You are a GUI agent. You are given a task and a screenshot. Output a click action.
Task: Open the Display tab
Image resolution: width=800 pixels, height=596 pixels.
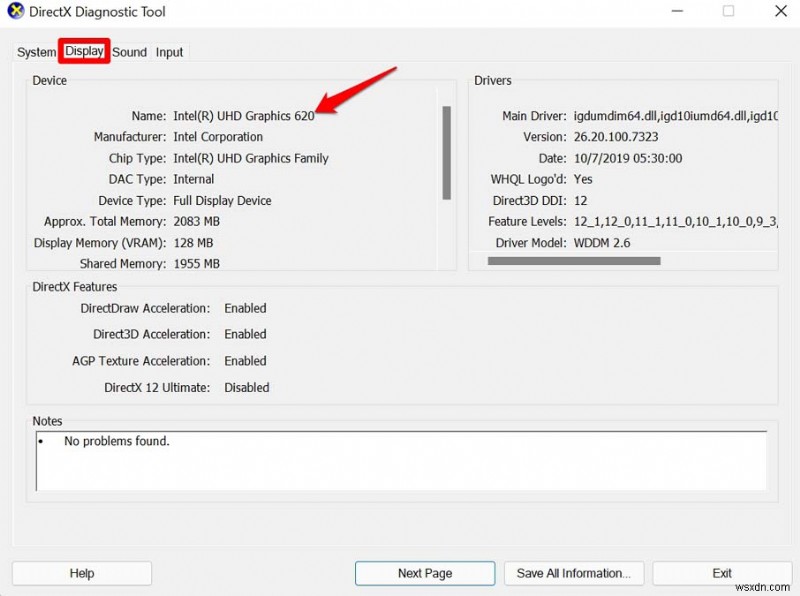pyautogui.click(x=84, y=52)
